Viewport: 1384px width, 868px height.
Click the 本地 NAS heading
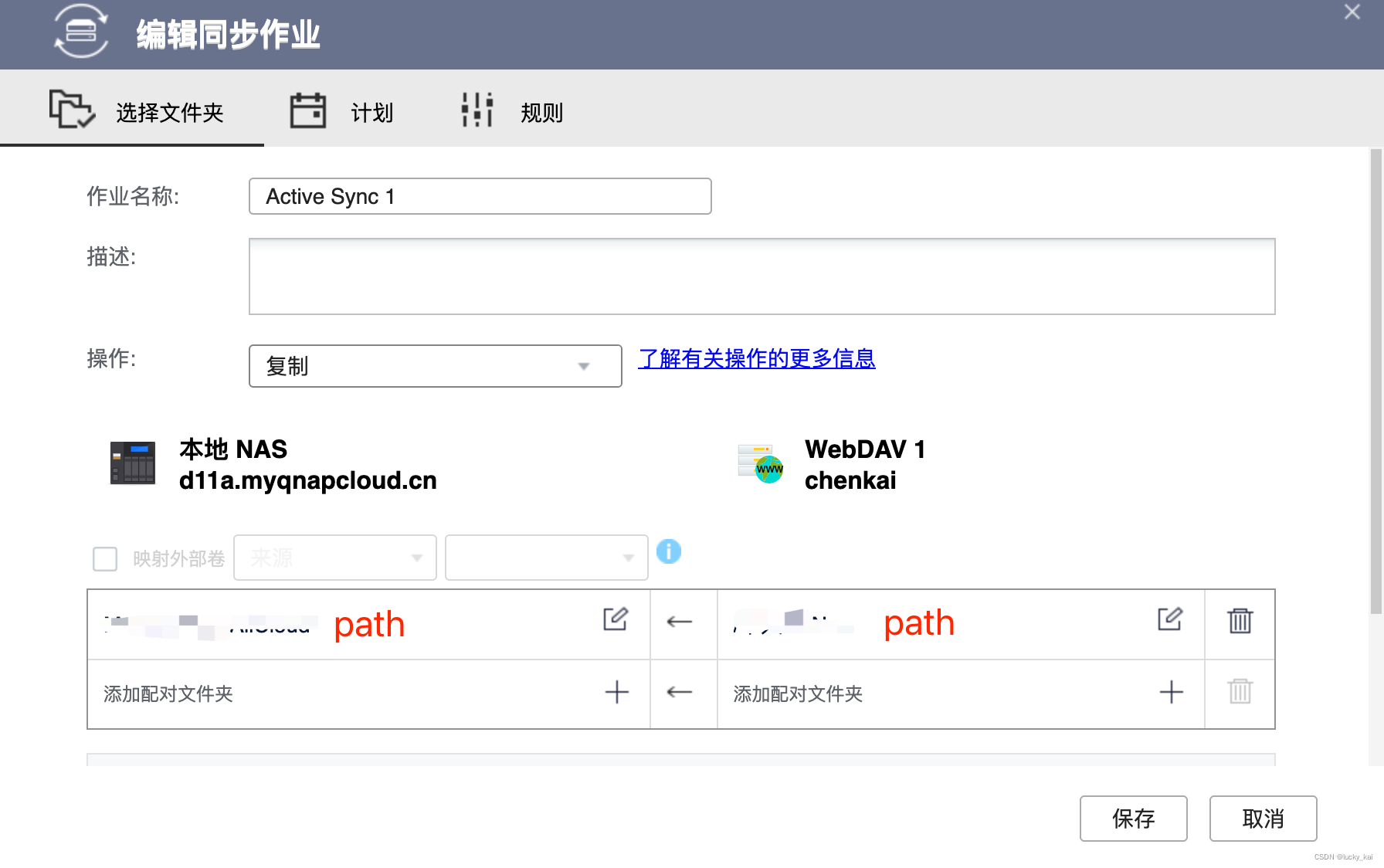(233, 449)
